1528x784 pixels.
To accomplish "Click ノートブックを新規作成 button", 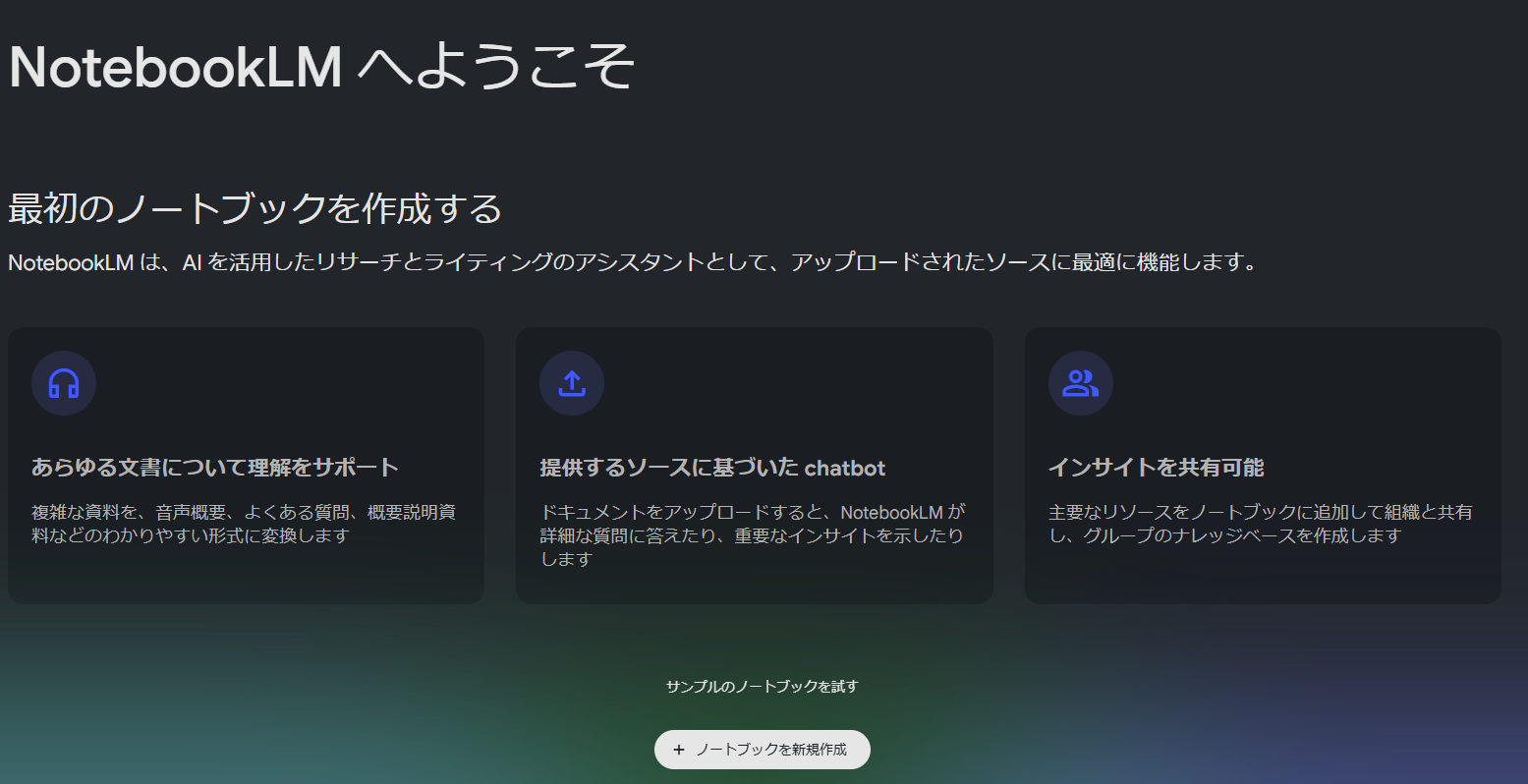I will pyautogui.click(x=762, y=749).
